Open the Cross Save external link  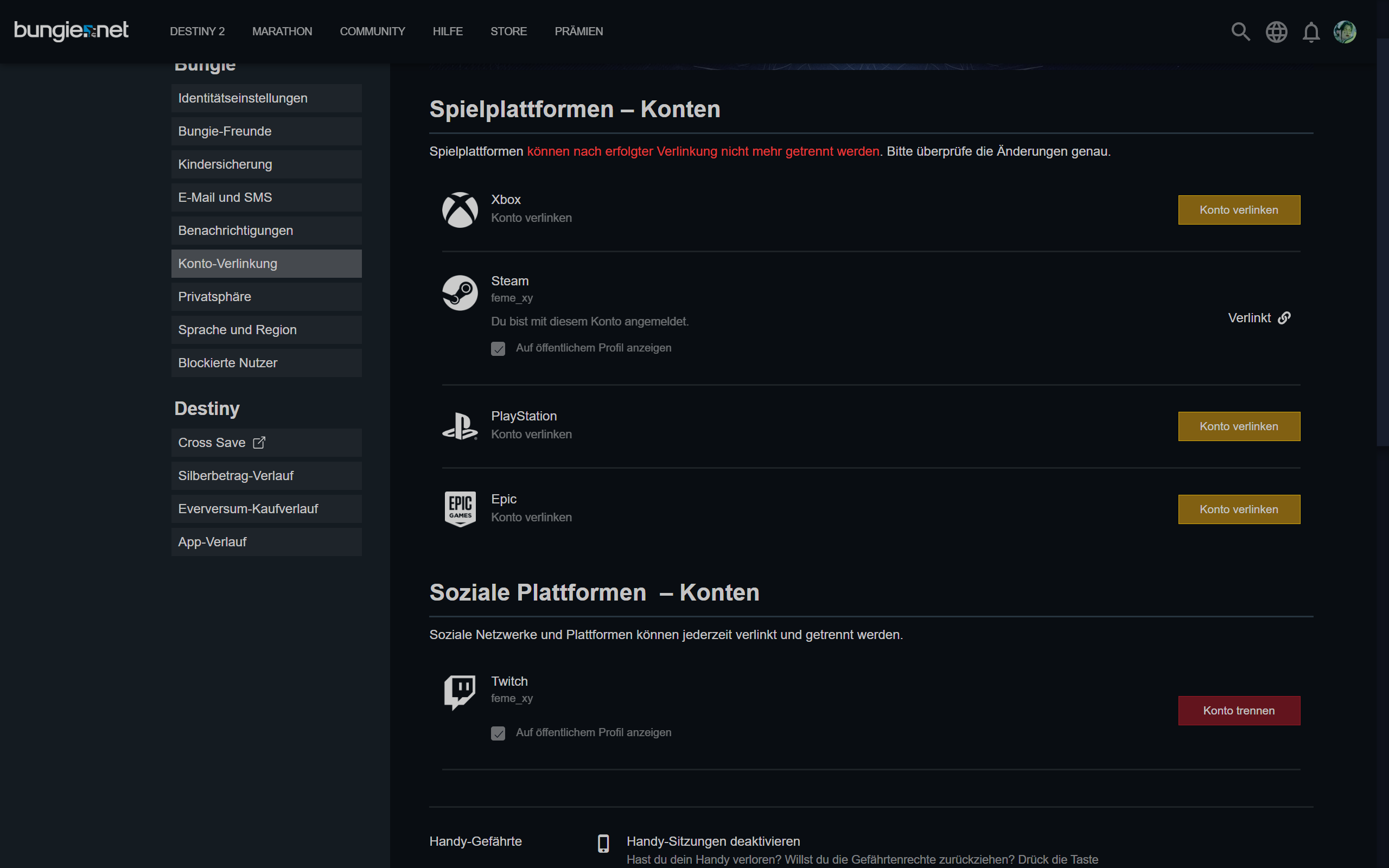click(x=221, y=443)
